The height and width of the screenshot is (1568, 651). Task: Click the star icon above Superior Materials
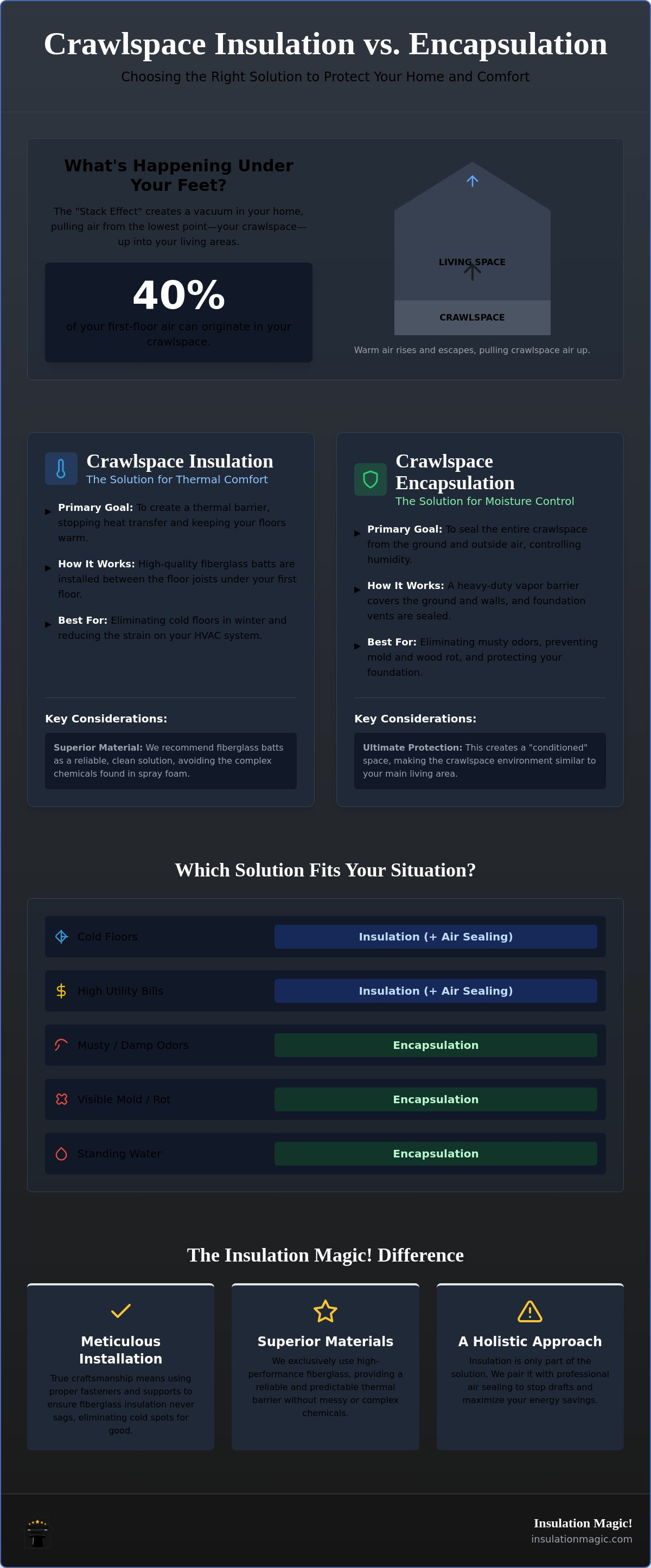tap(325, 1310)
